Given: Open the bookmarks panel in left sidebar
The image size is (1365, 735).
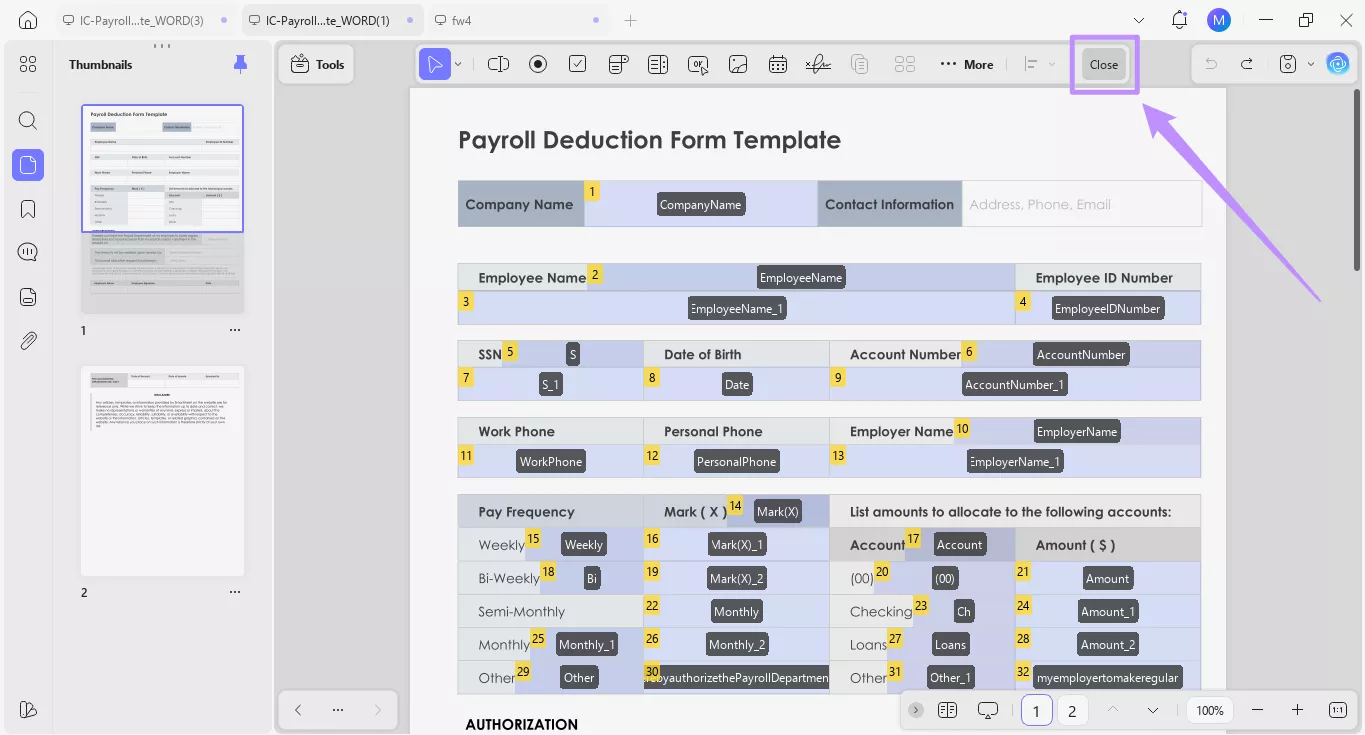Looking at the screenshot, I should click(x=28, y=209).
